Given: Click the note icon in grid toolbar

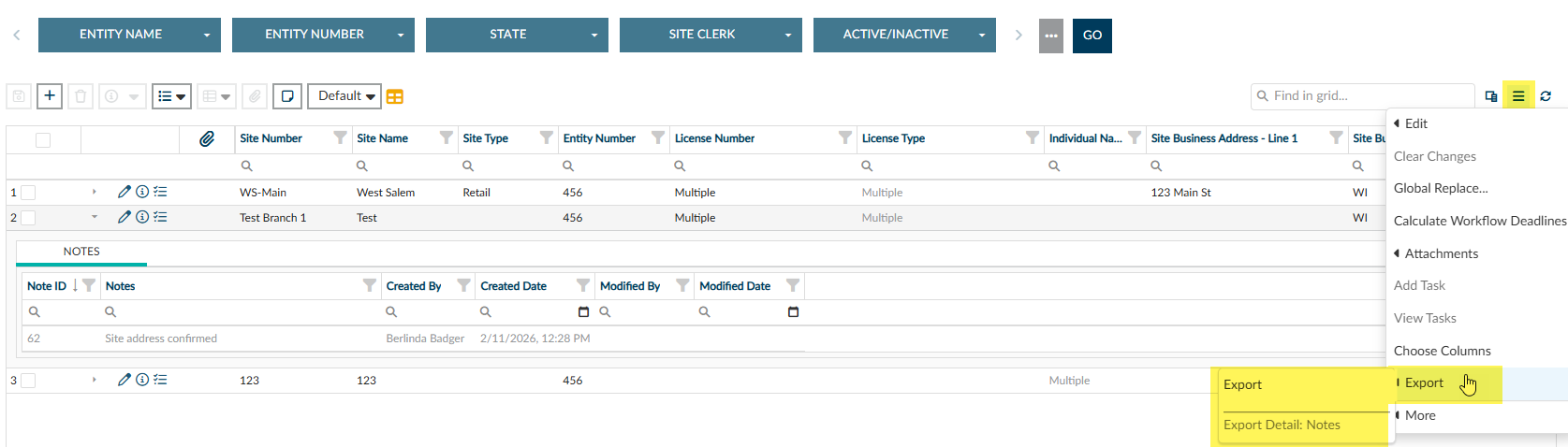Looking at the screenshot, I should (x=287, y=96).
